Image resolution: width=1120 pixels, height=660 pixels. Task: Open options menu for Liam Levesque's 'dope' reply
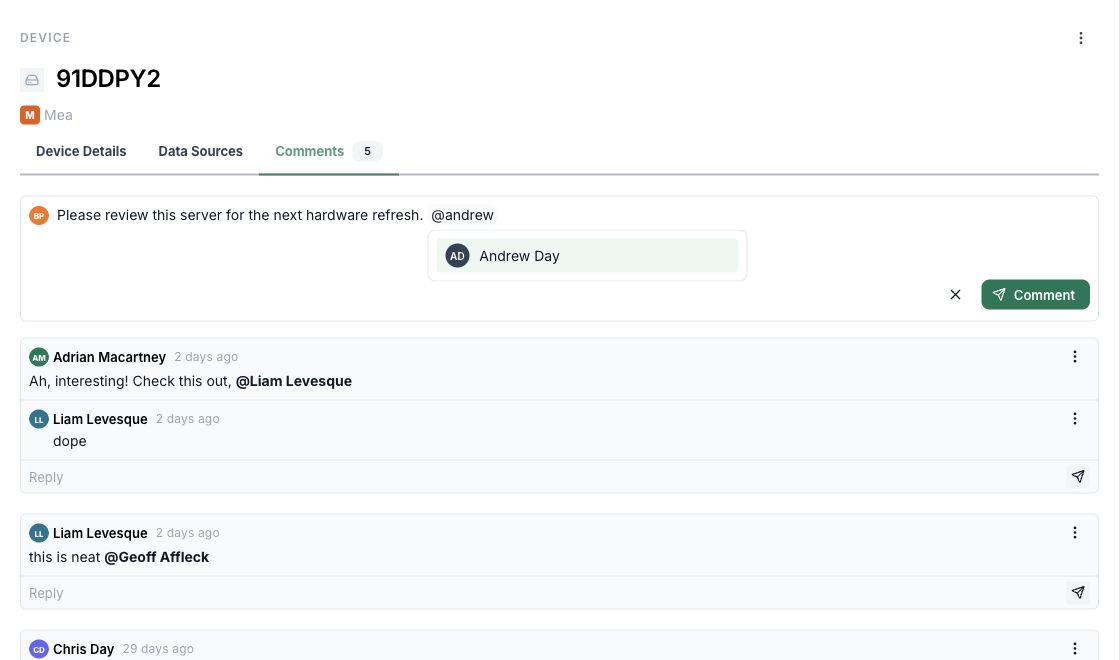1075,419
